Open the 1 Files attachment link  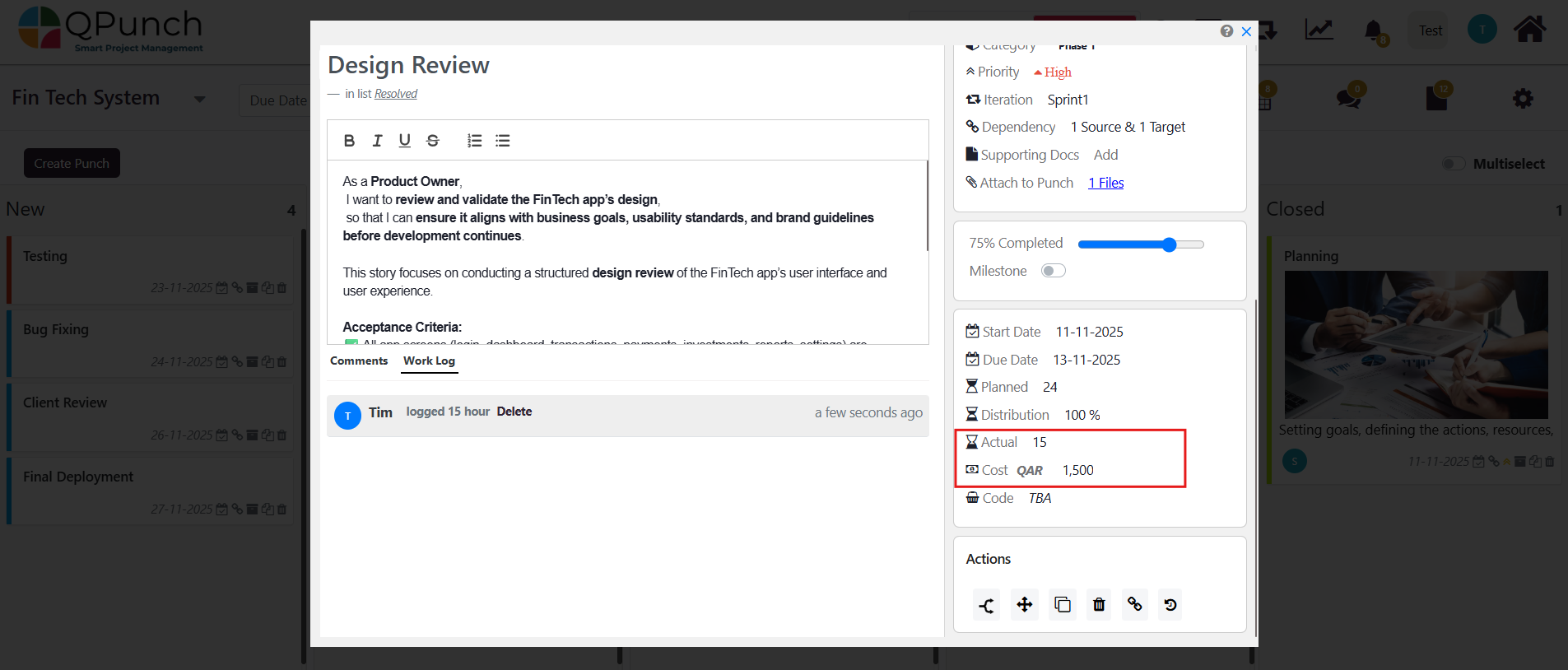coord(1105,183)
